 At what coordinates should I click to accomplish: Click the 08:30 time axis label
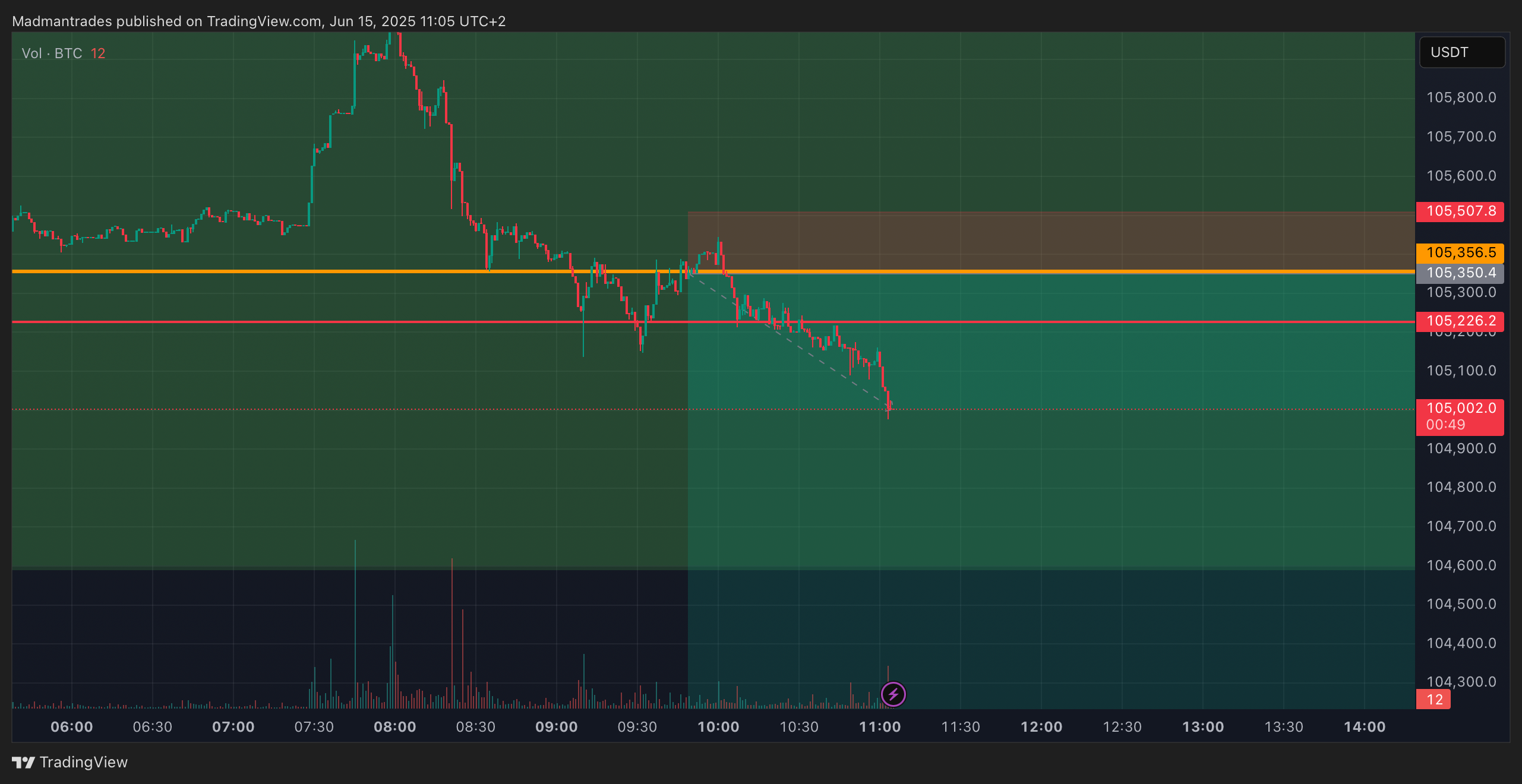coord(476,727)
